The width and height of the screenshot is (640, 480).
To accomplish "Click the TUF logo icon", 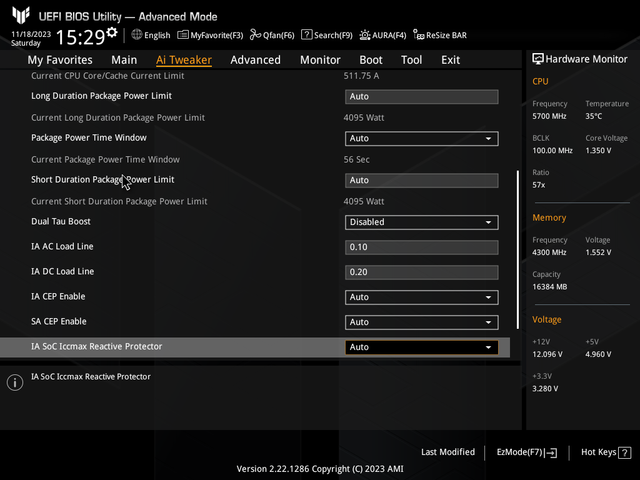I will point(21,16).
